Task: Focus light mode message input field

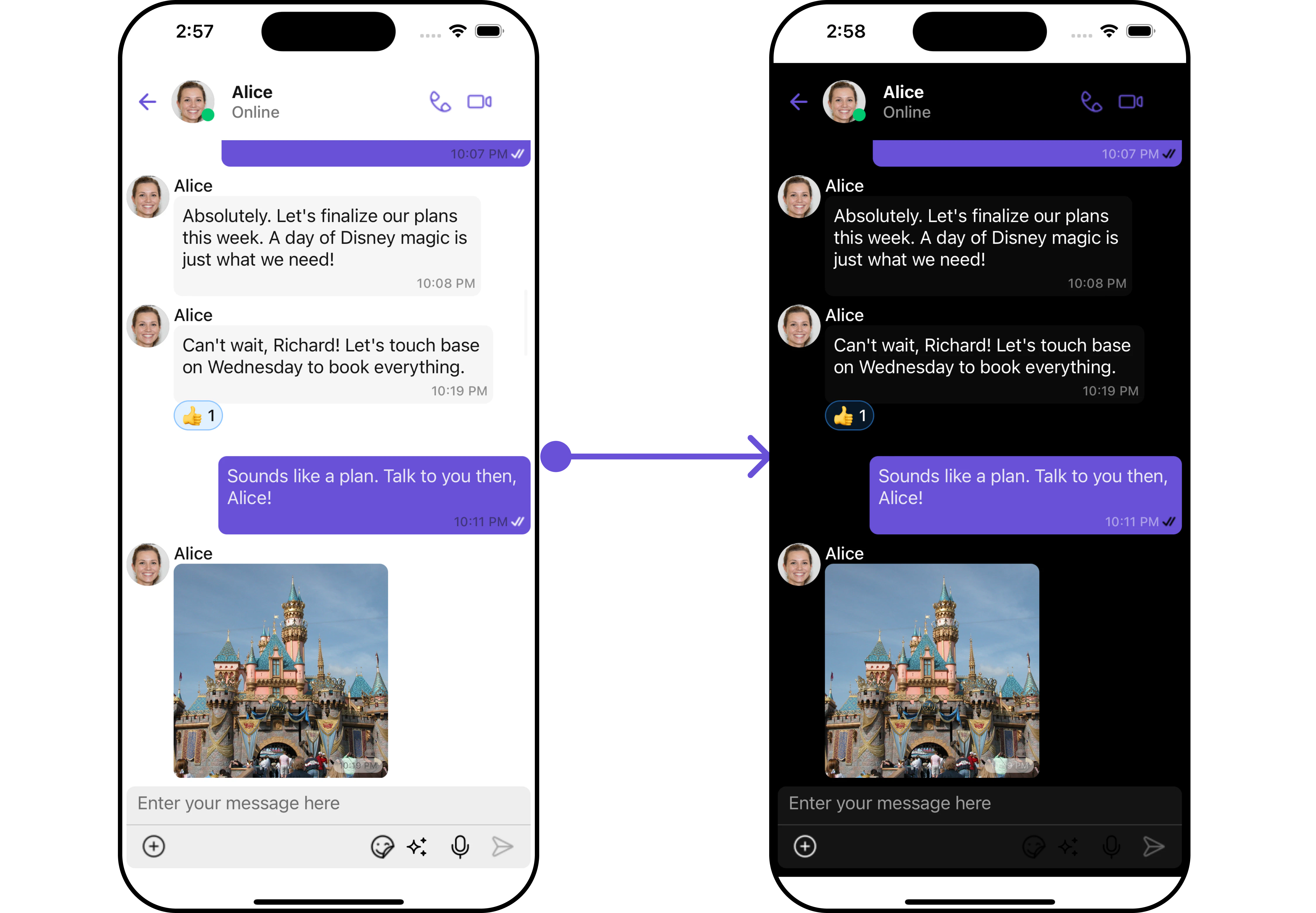Action: click(x=328, y=804)
